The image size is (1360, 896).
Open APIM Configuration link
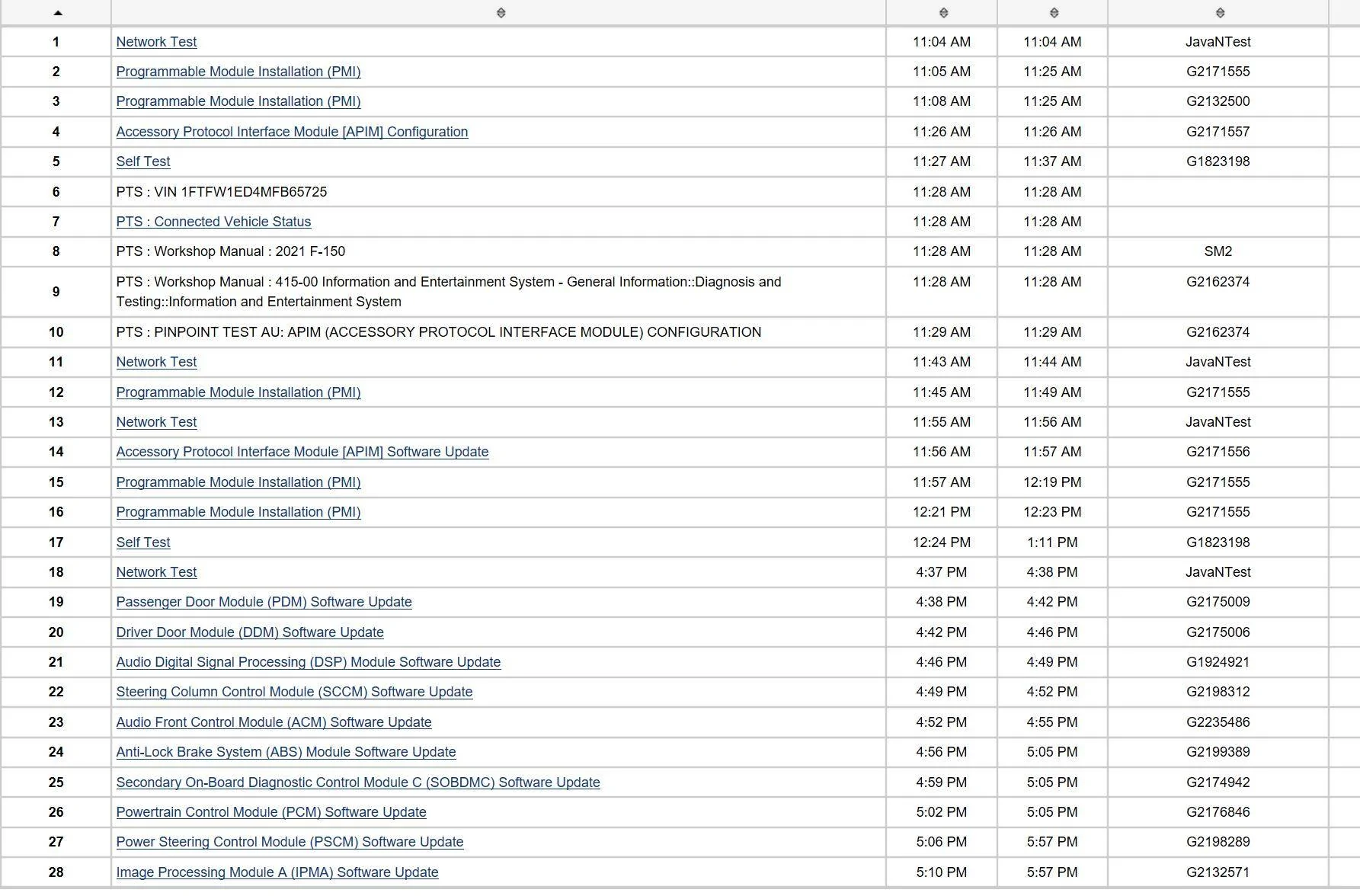pyautogui.click(x=292, y=132)
